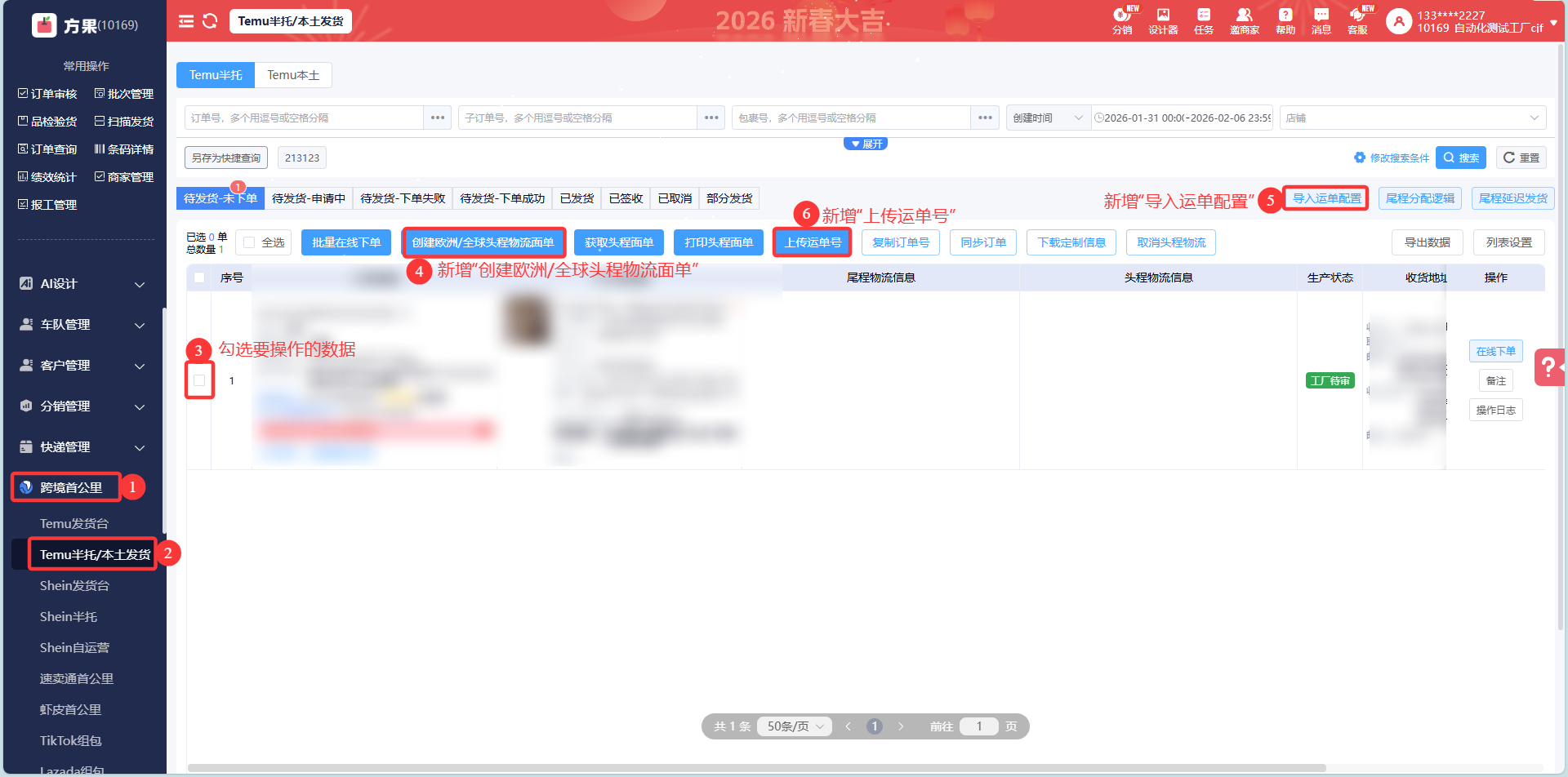The image size is (1568, 777).
Task: Click the 重置 reset button
Action: 1521,158
